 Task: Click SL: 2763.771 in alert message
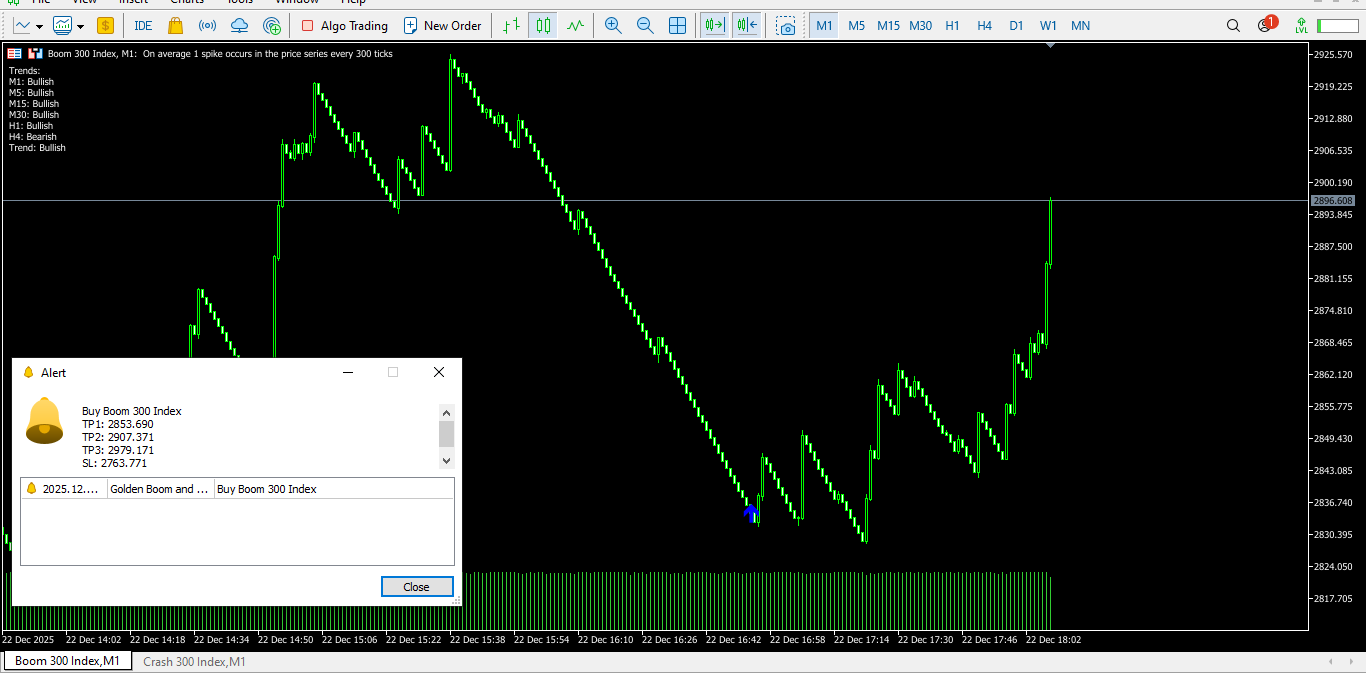click(x=114, y=463)
